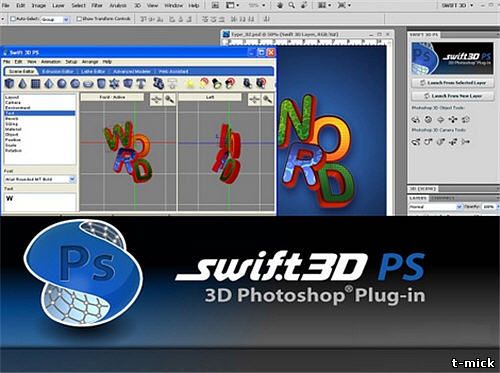Click the zoom magnifier in Left viewport

click(x=267, y=99)
